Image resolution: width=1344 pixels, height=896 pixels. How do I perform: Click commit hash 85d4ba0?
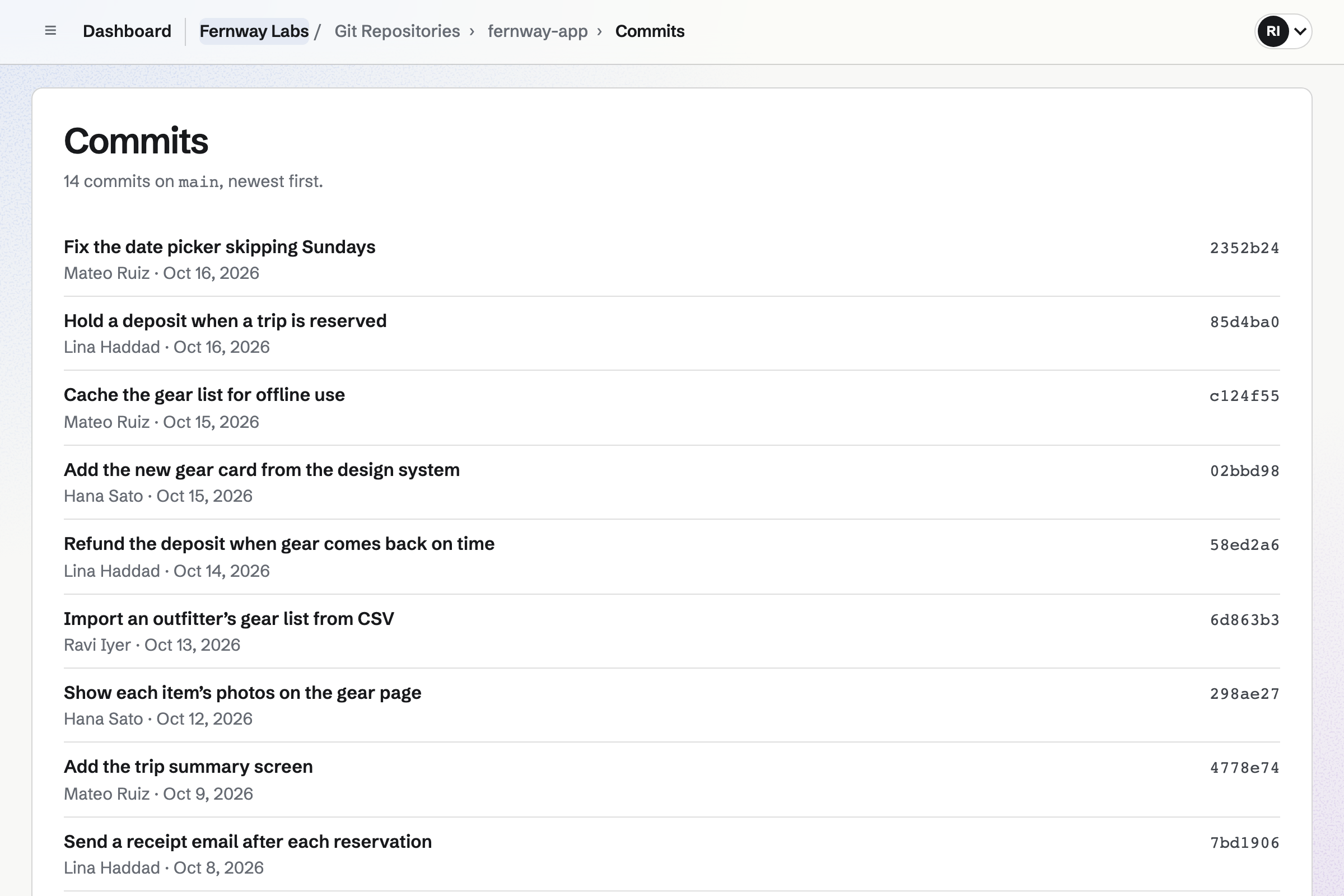[x=1244, y=321]
